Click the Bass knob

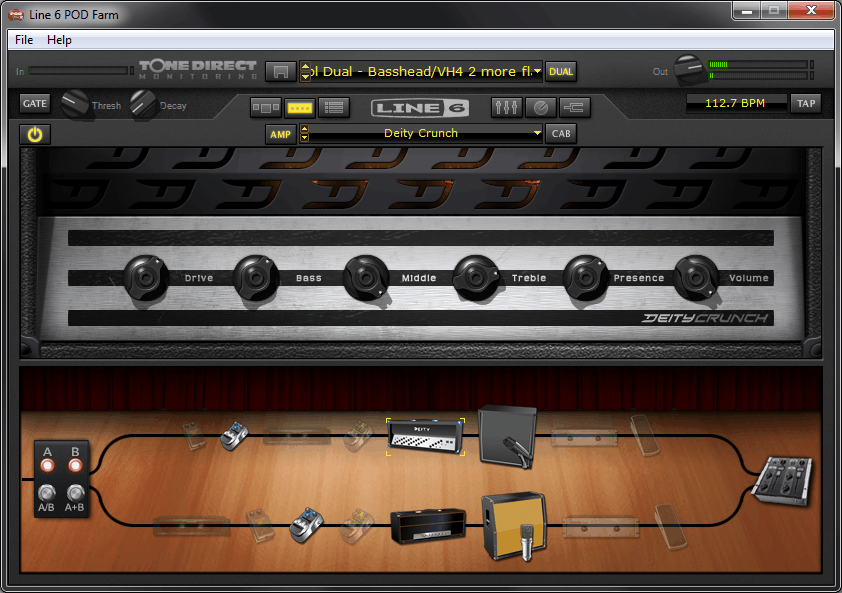(x=256, y=278)
